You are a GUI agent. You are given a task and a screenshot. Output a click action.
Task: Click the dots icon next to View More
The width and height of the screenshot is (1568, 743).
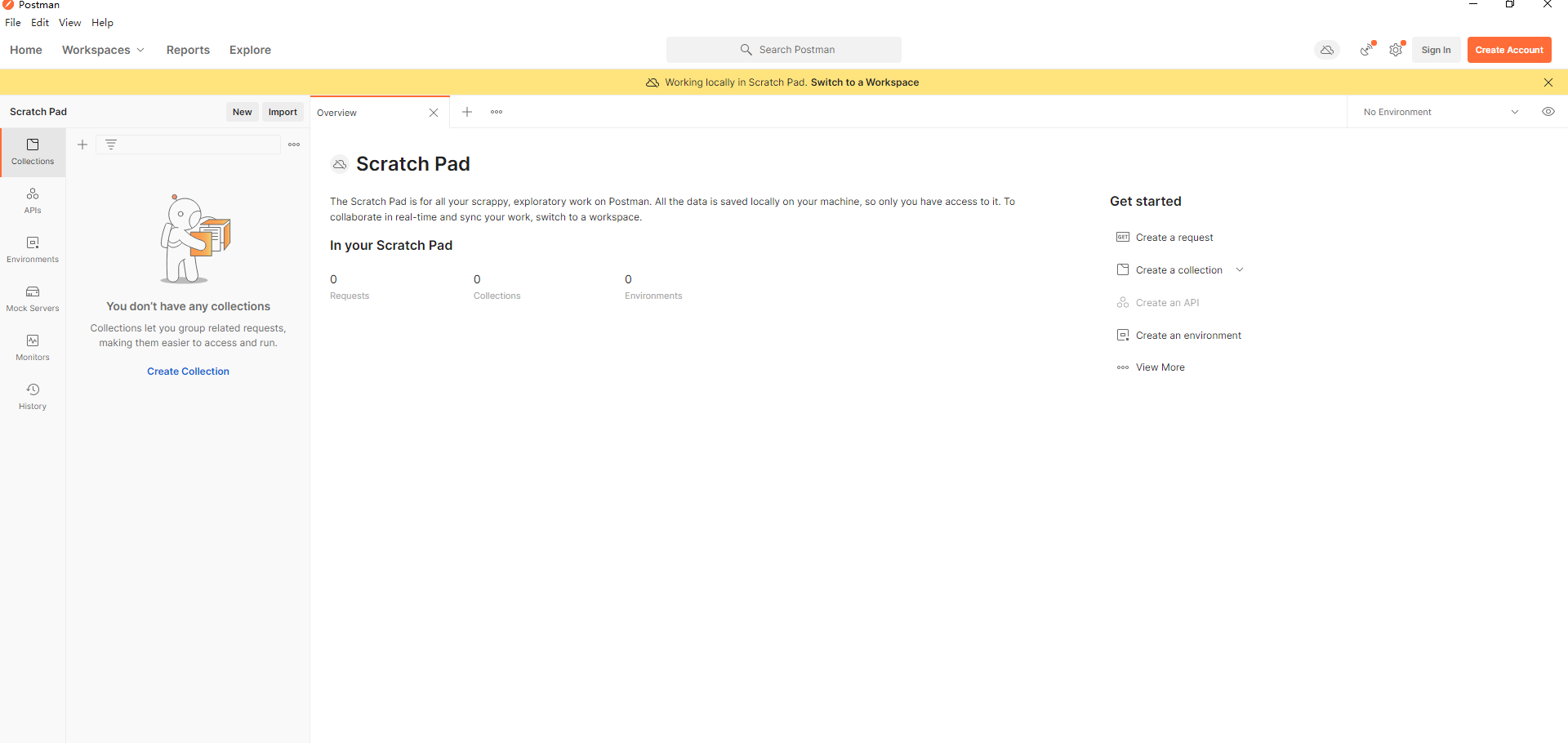(1123, 367)
